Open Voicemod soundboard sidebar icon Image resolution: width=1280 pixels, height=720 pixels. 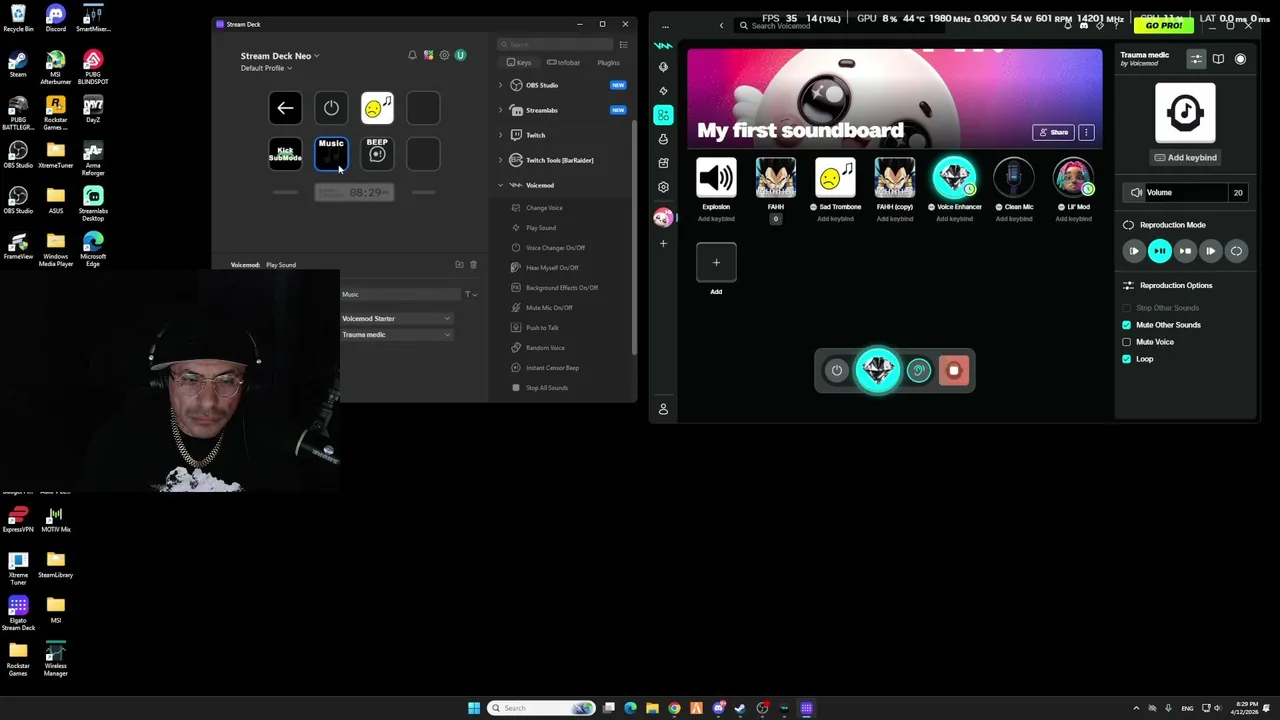pos(663,115)
